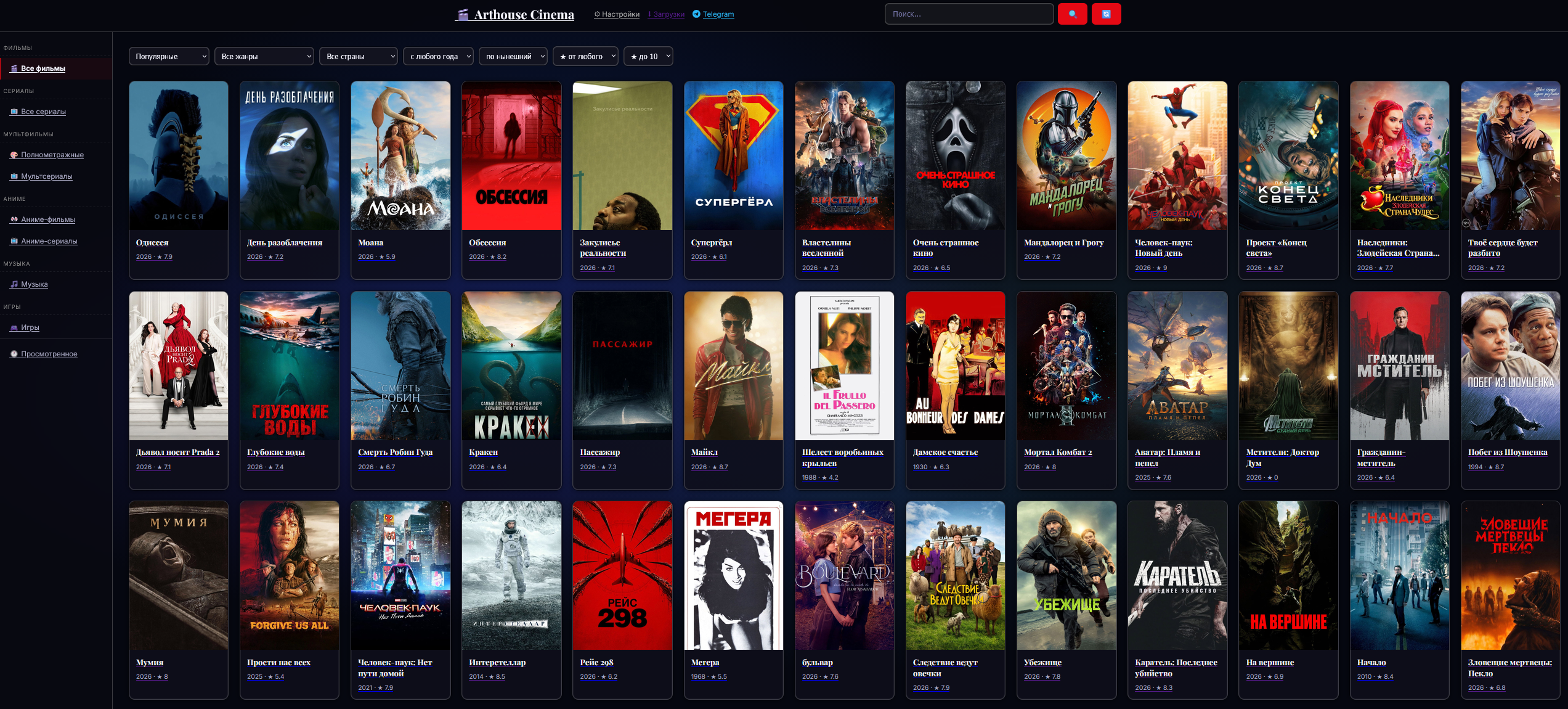Open the Telegram channel link

(713, 14)
